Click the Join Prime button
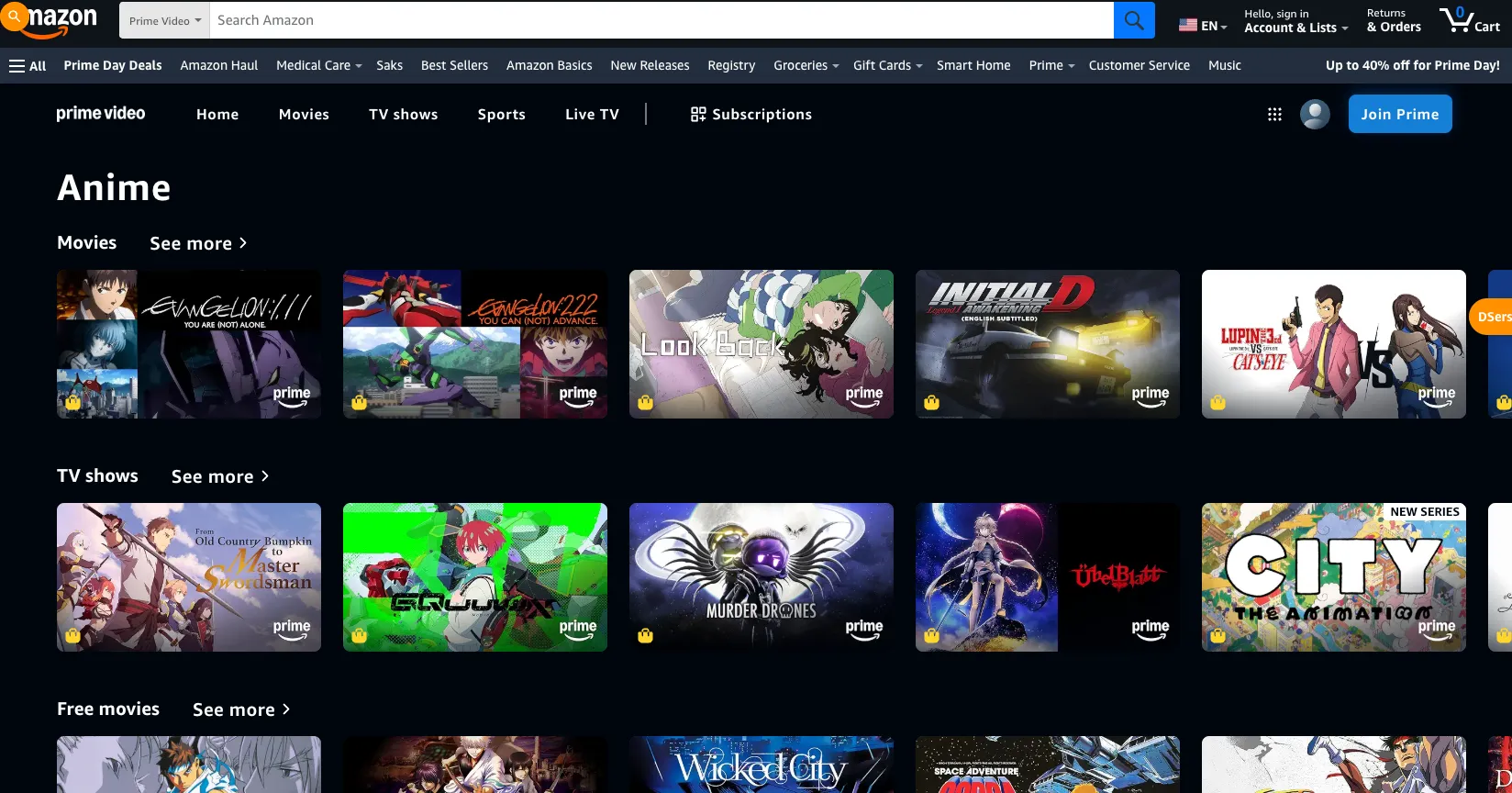 (1400, 114)
